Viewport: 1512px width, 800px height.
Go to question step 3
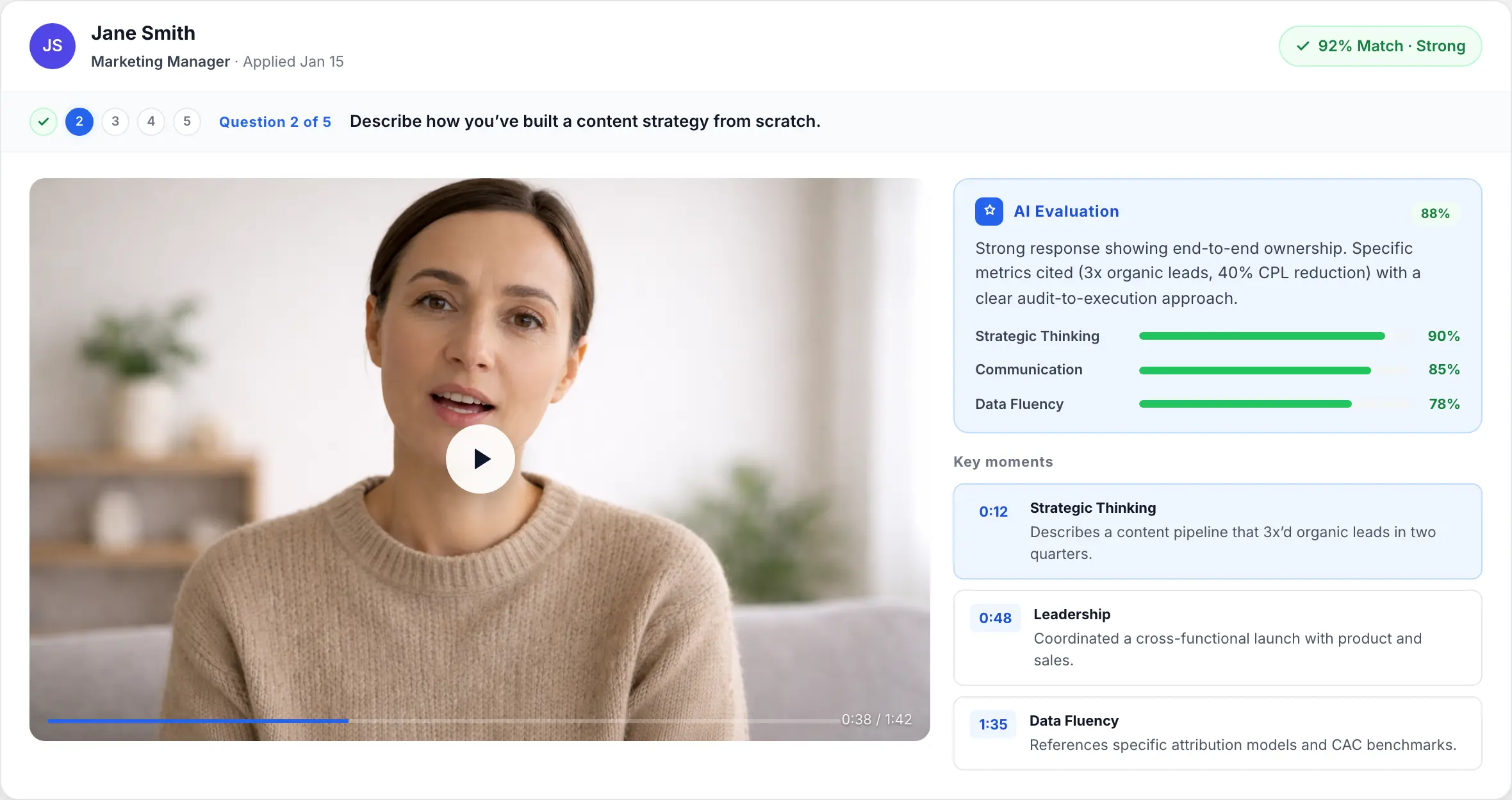tap(115, 122)
